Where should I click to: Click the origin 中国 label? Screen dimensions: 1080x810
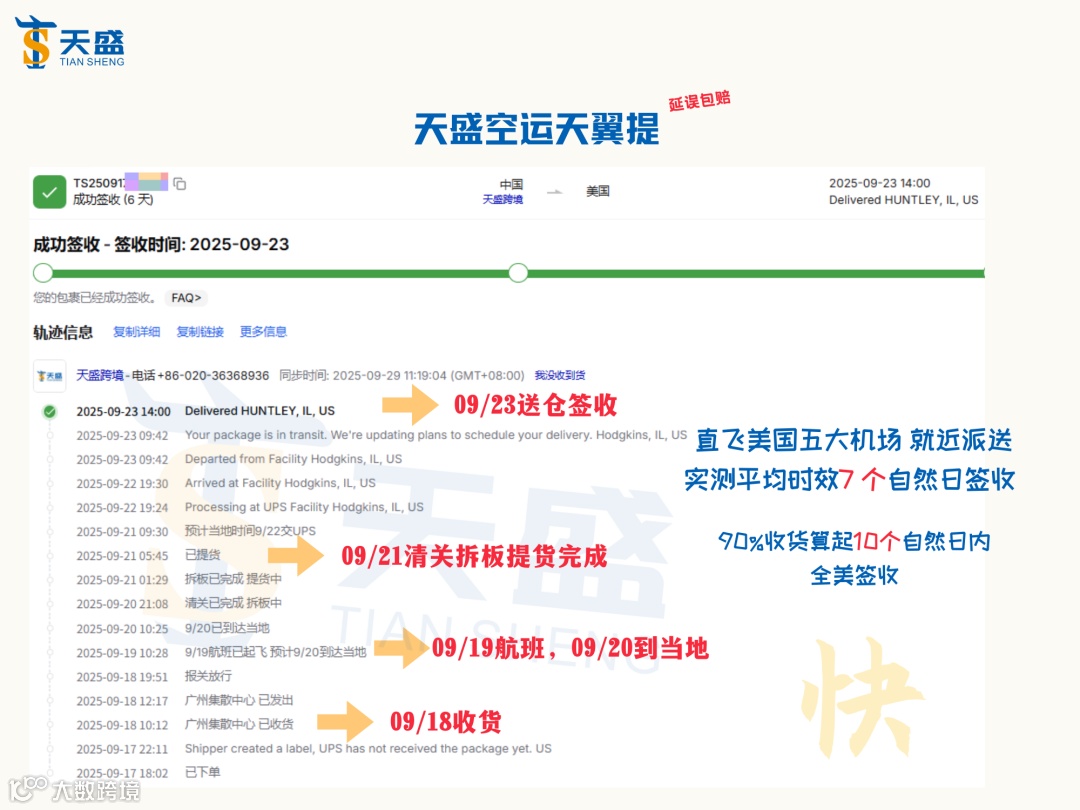coord(511,185)
